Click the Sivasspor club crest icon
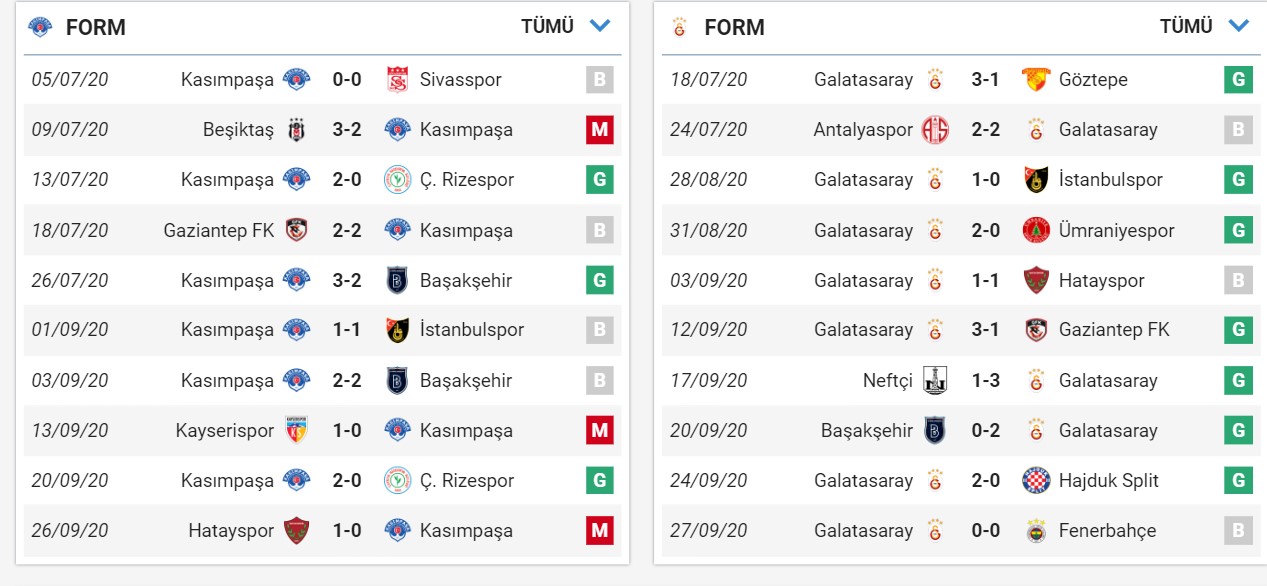The image size is (1267, 586). (398, 80)
